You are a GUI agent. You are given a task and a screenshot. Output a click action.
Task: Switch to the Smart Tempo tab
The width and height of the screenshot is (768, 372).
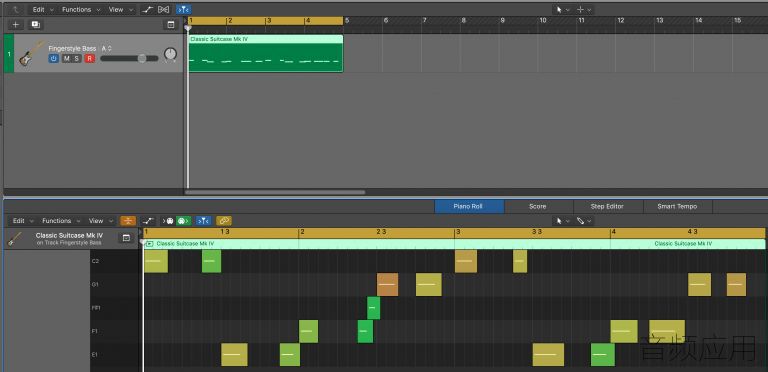(x=677, y=207)
